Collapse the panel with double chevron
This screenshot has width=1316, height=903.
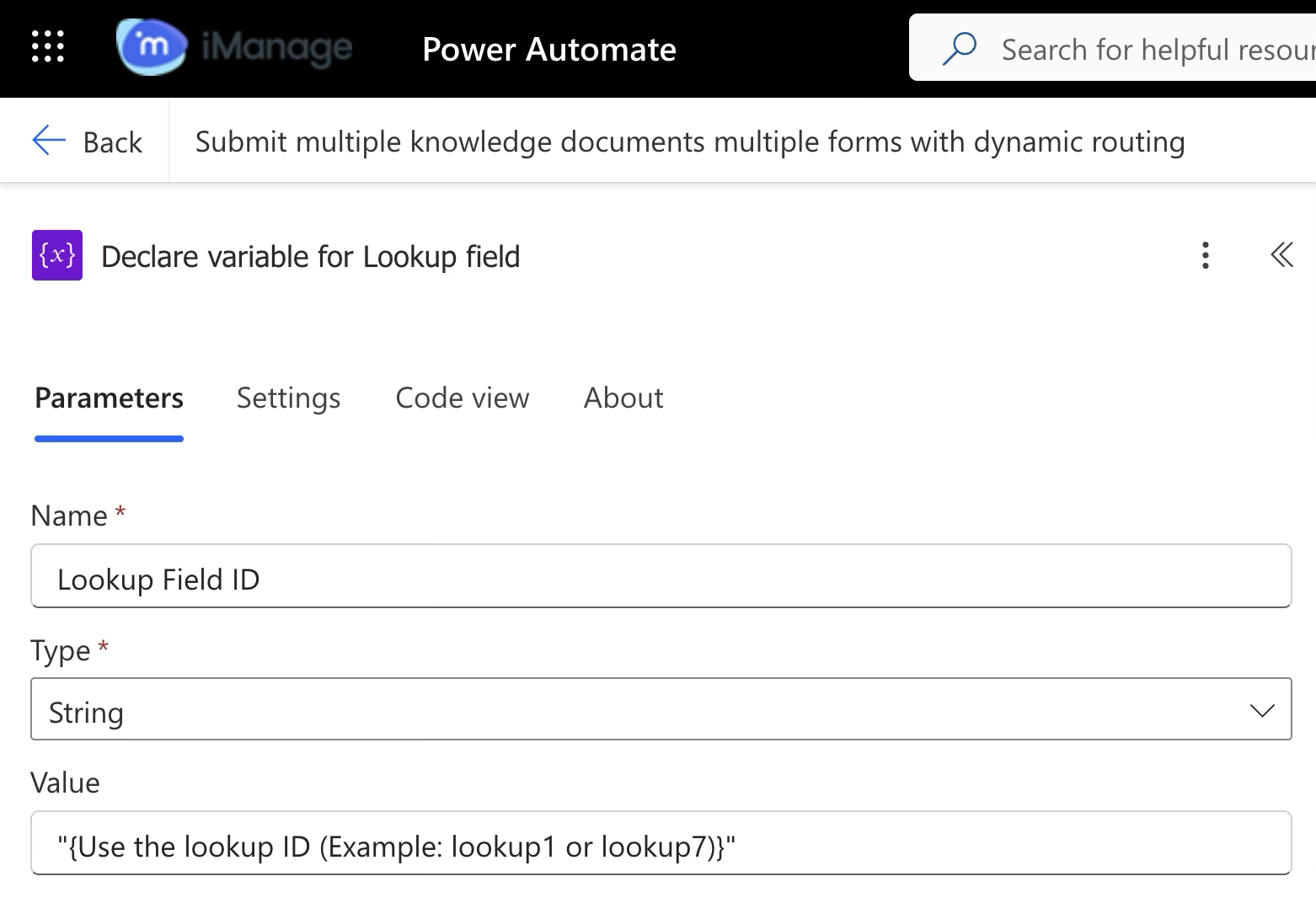(1281, 254)
